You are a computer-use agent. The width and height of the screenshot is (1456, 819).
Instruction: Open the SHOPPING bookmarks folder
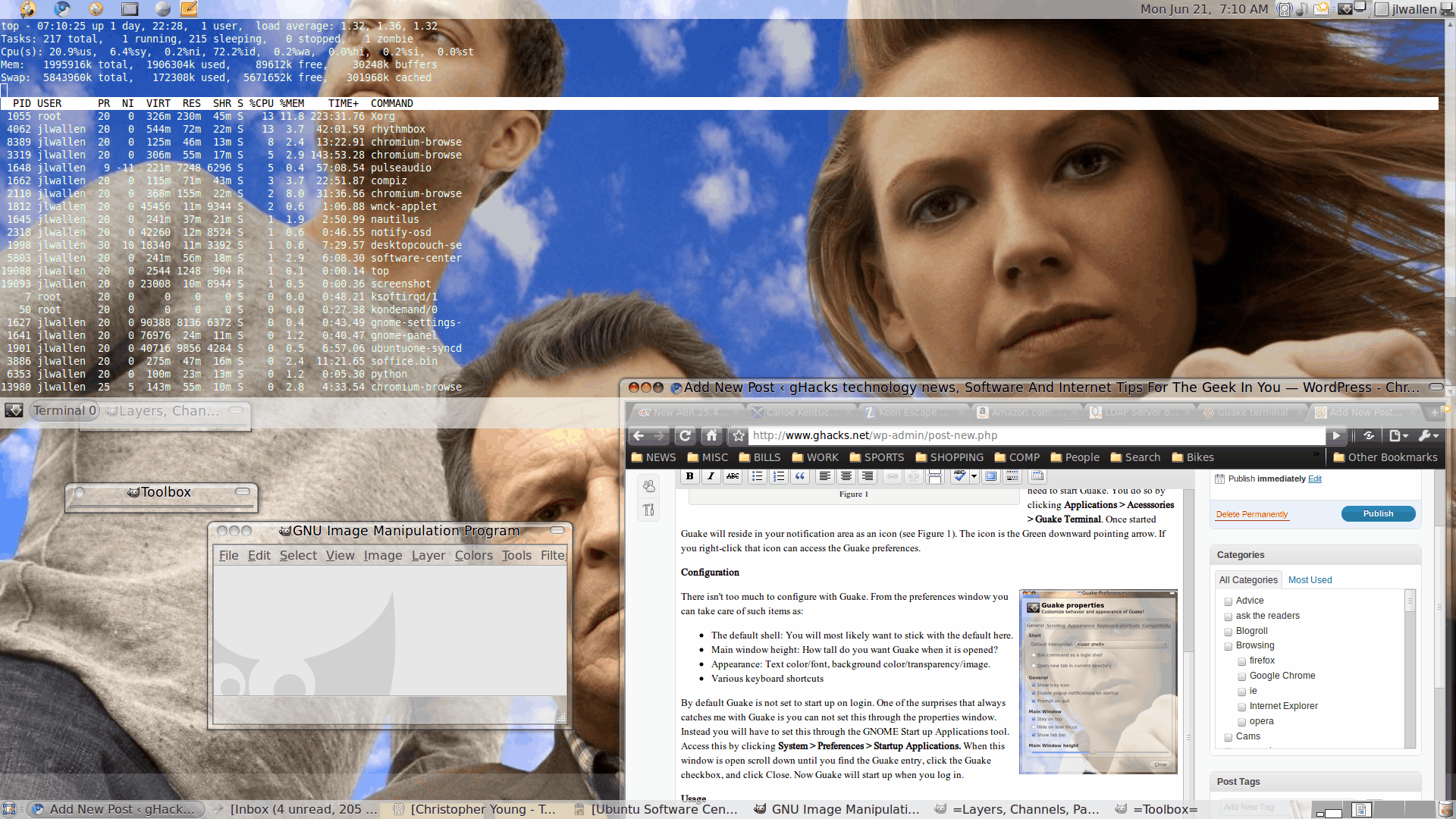tap(949, 457)
